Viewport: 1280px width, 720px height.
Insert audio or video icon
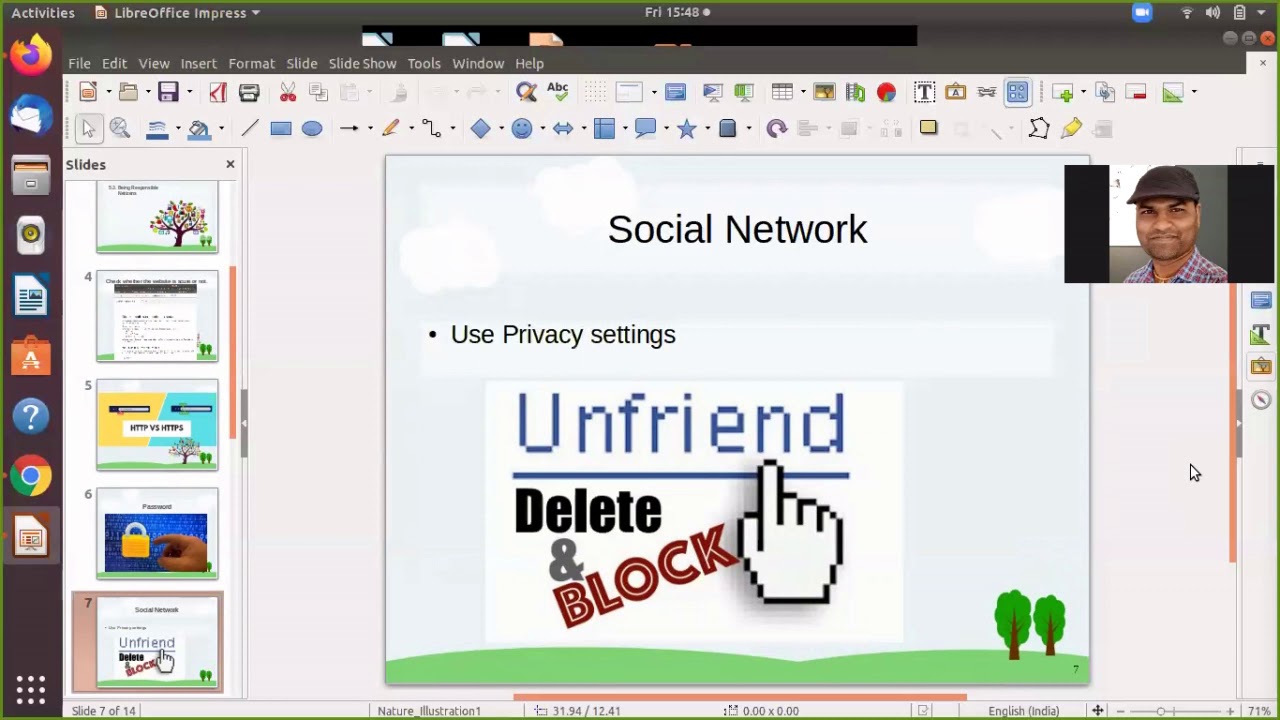click(x=855, y=92)
